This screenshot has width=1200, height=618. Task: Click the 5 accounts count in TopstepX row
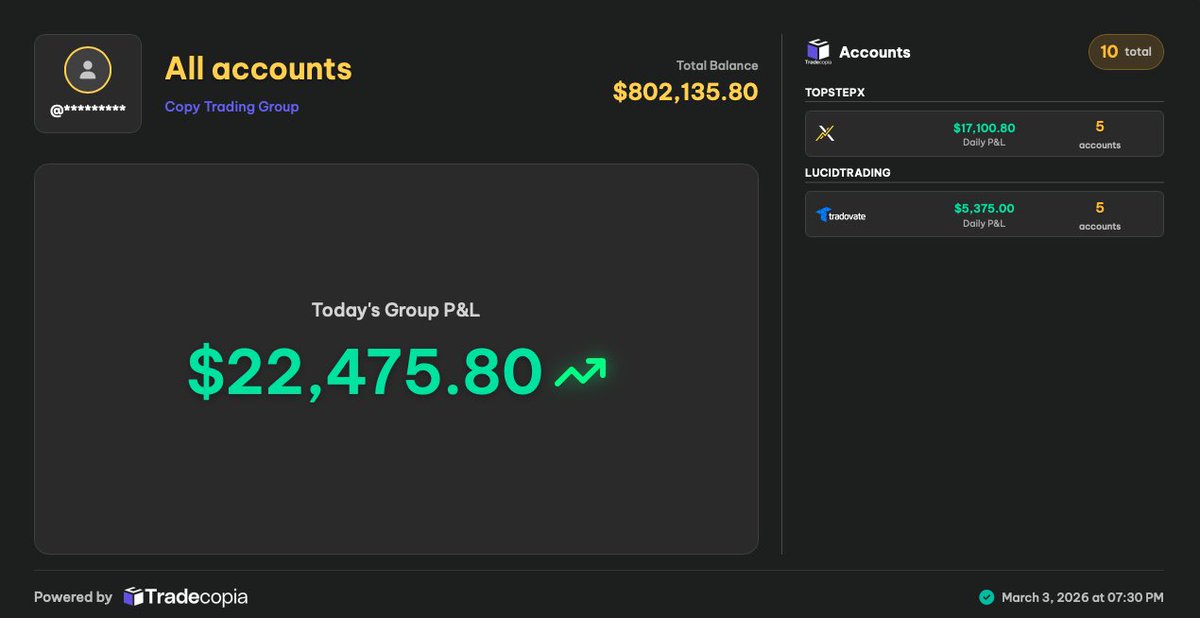1100,134
